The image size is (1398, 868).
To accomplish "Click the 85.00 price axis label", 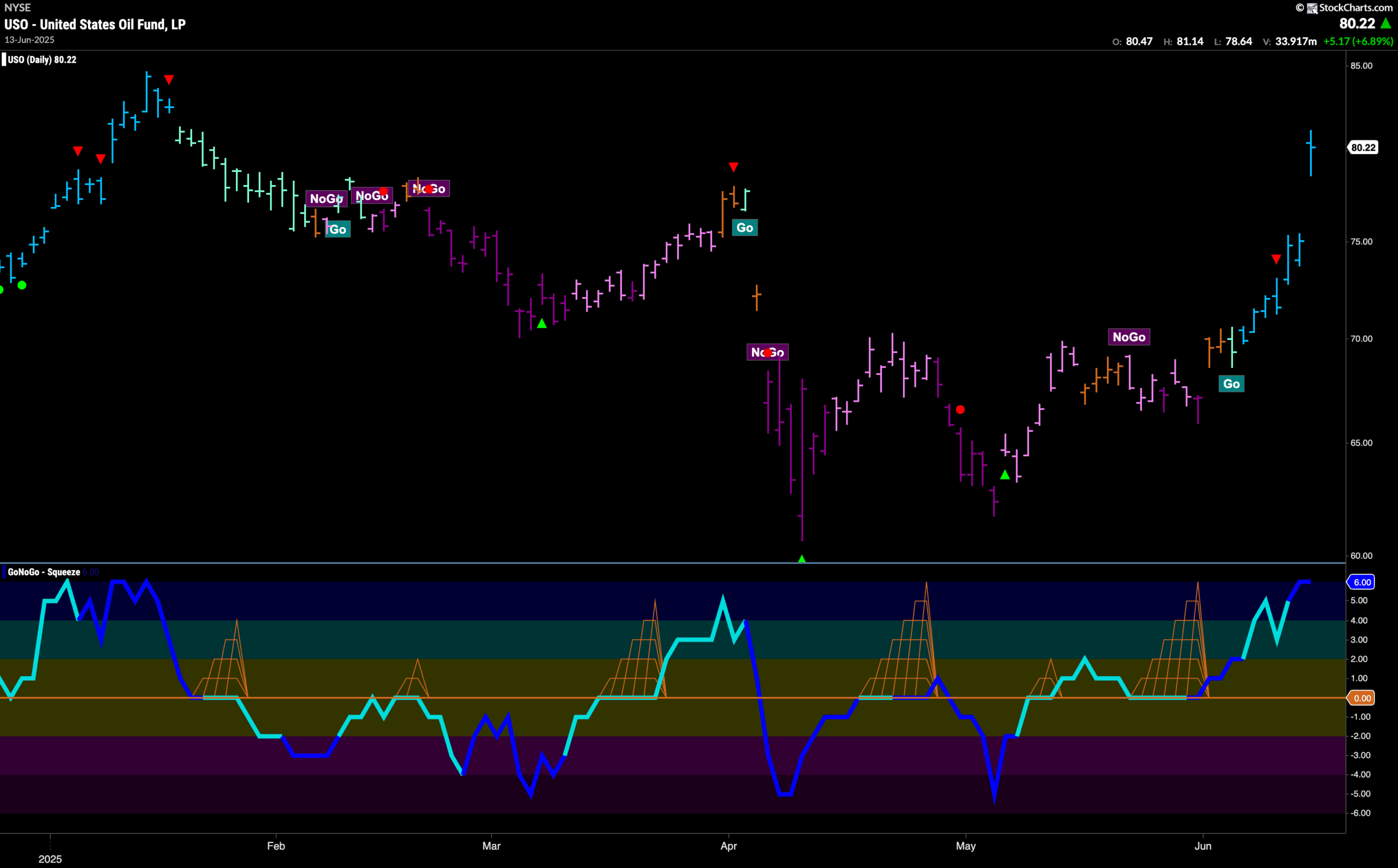I will [1361, 66].
